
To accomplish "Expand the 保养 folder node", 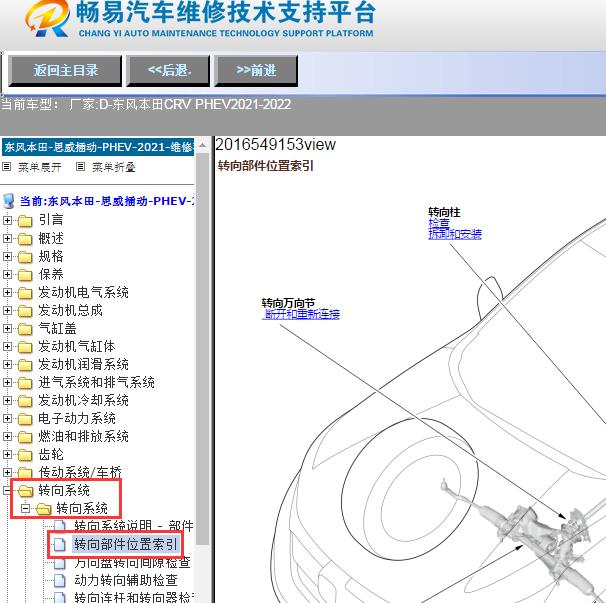I will click(x=7, y=274).
